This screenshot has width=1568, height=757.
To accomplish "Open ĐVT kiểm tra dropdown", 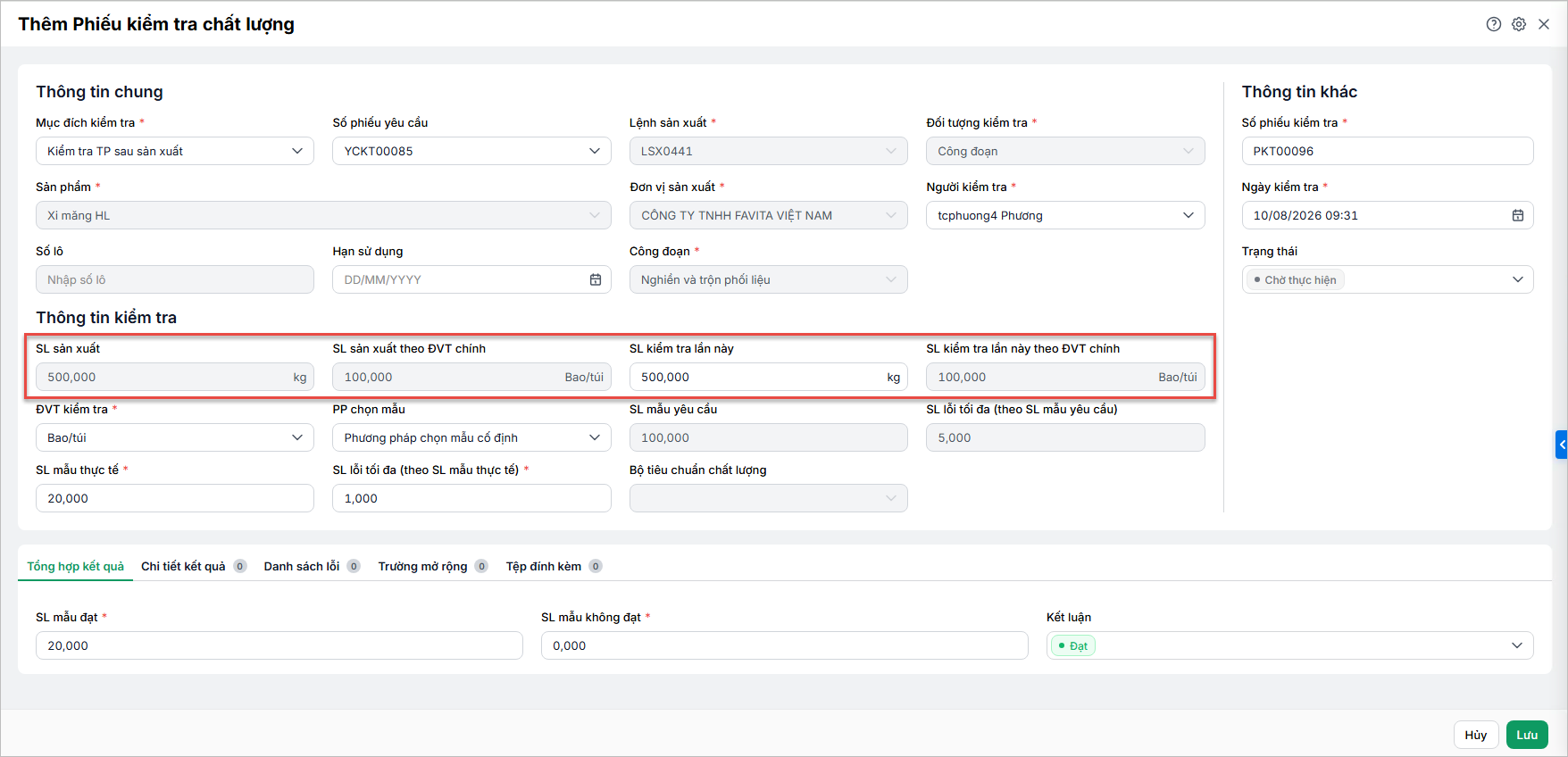I will [175, 437].
